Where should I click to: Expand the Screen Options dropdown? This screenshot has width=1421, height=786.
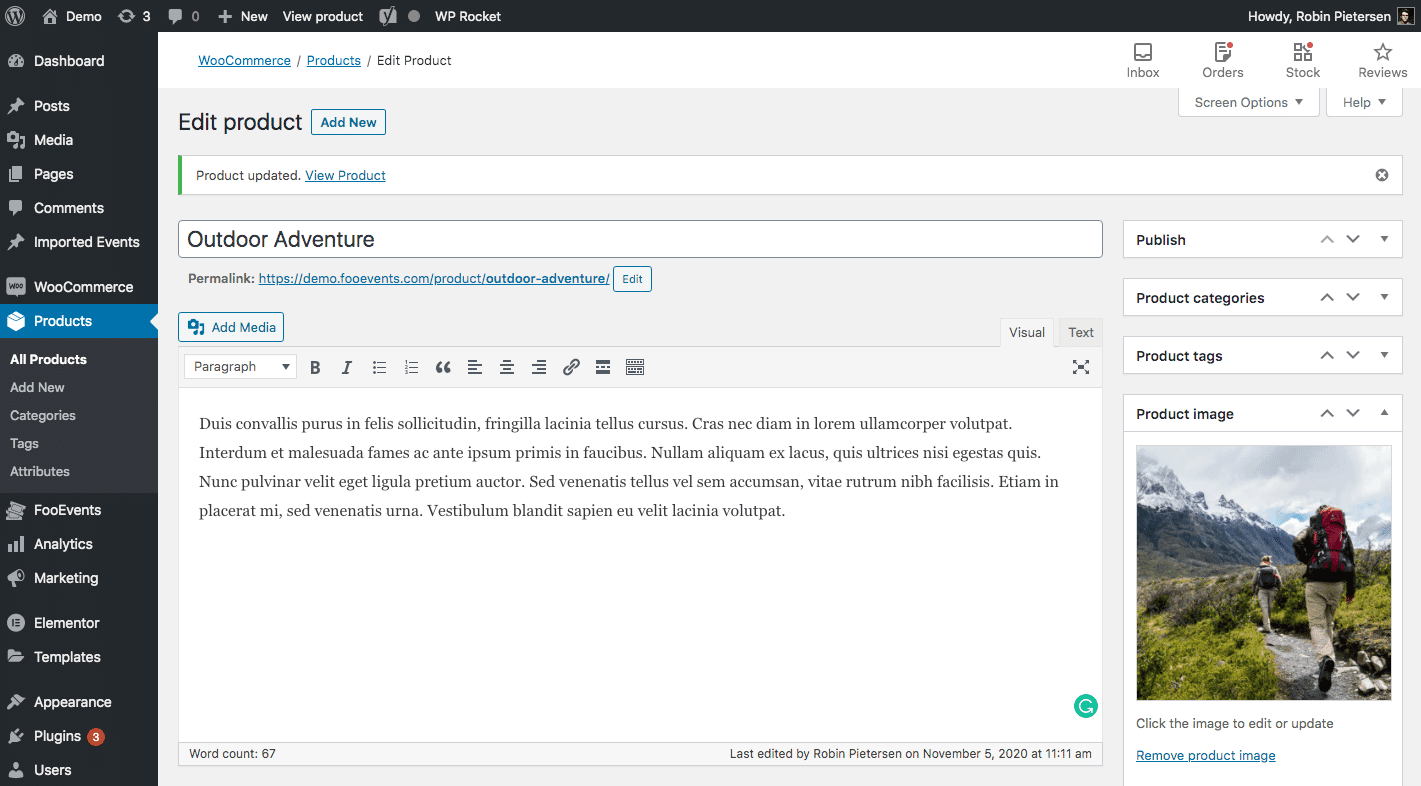(1248, 102)
